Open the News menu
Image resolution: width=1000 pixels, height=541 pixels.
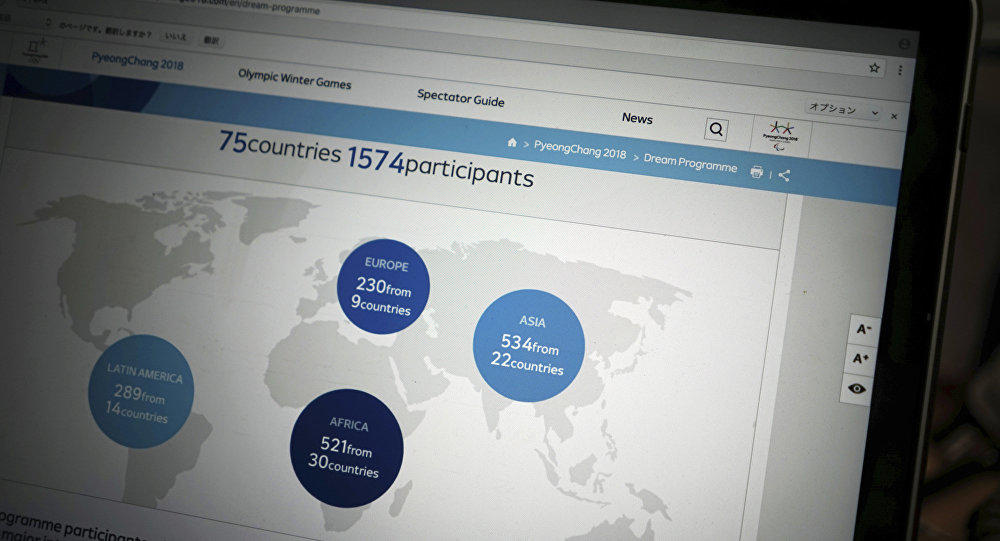click(637, 118)
